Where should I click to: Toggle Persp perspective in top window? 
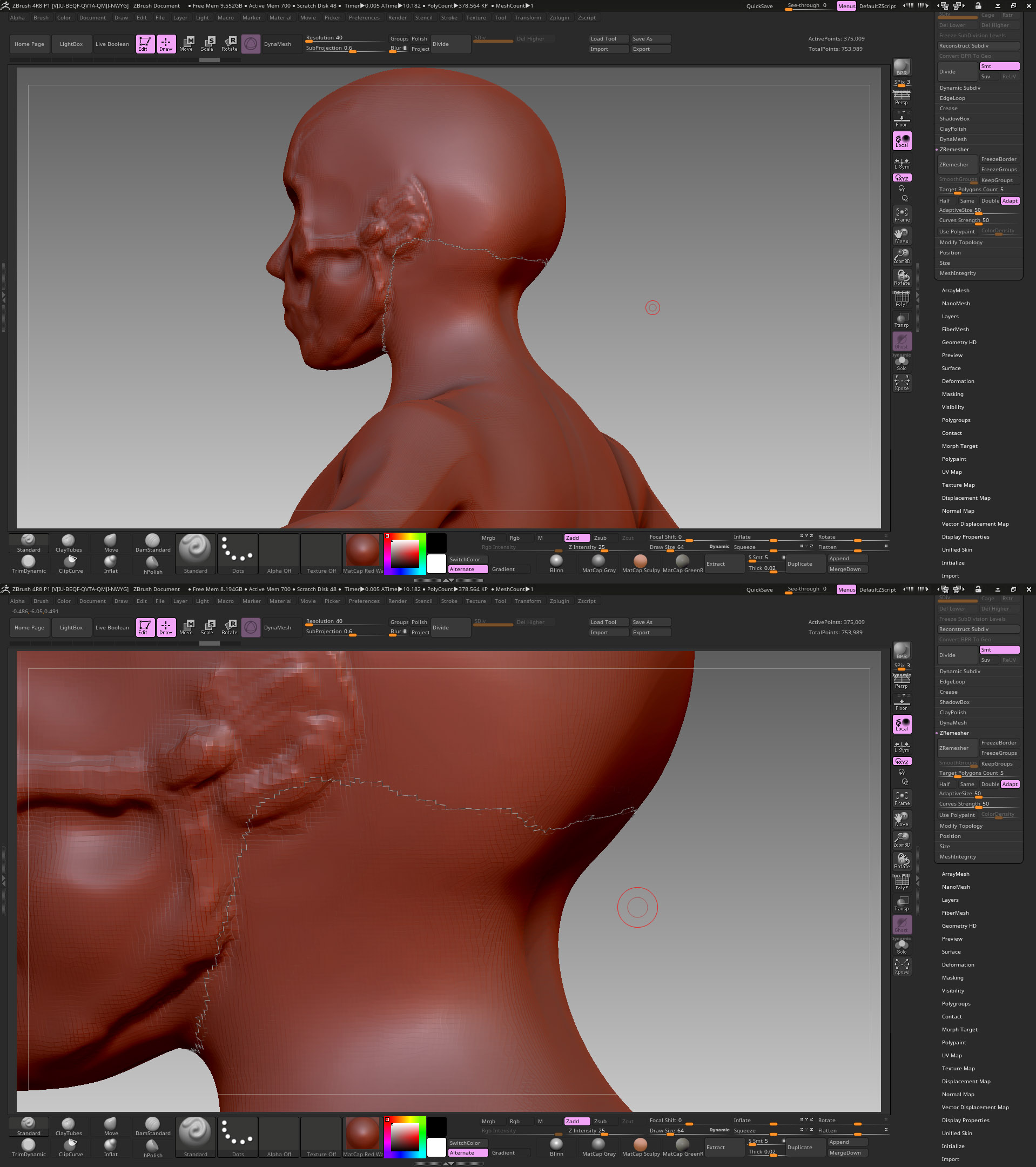click(x=902, y=98)
